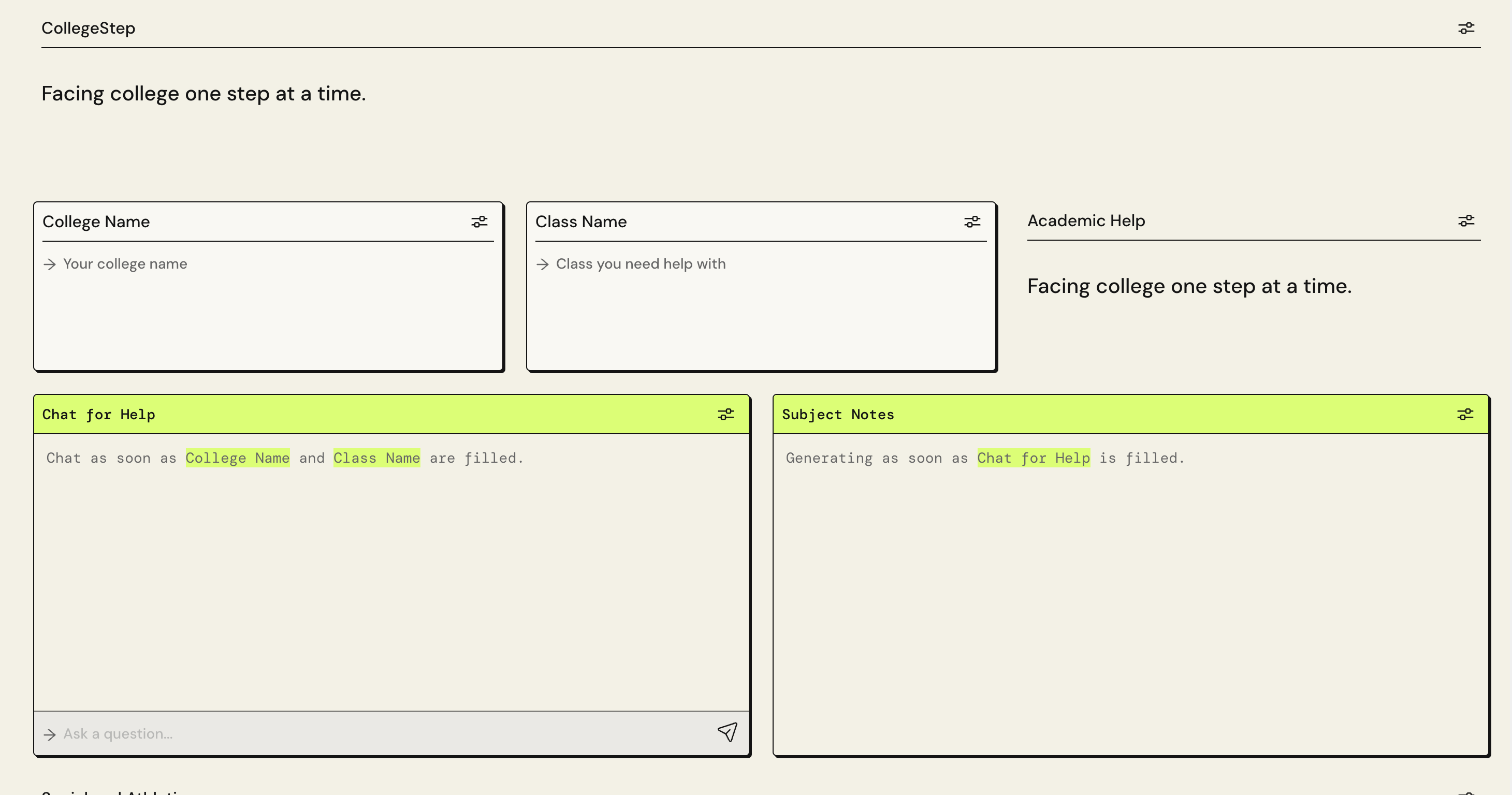The width and height of the screenshot is (1512, 795).
Task: Click arrow icon beside college name field
Action: [50, 264]
